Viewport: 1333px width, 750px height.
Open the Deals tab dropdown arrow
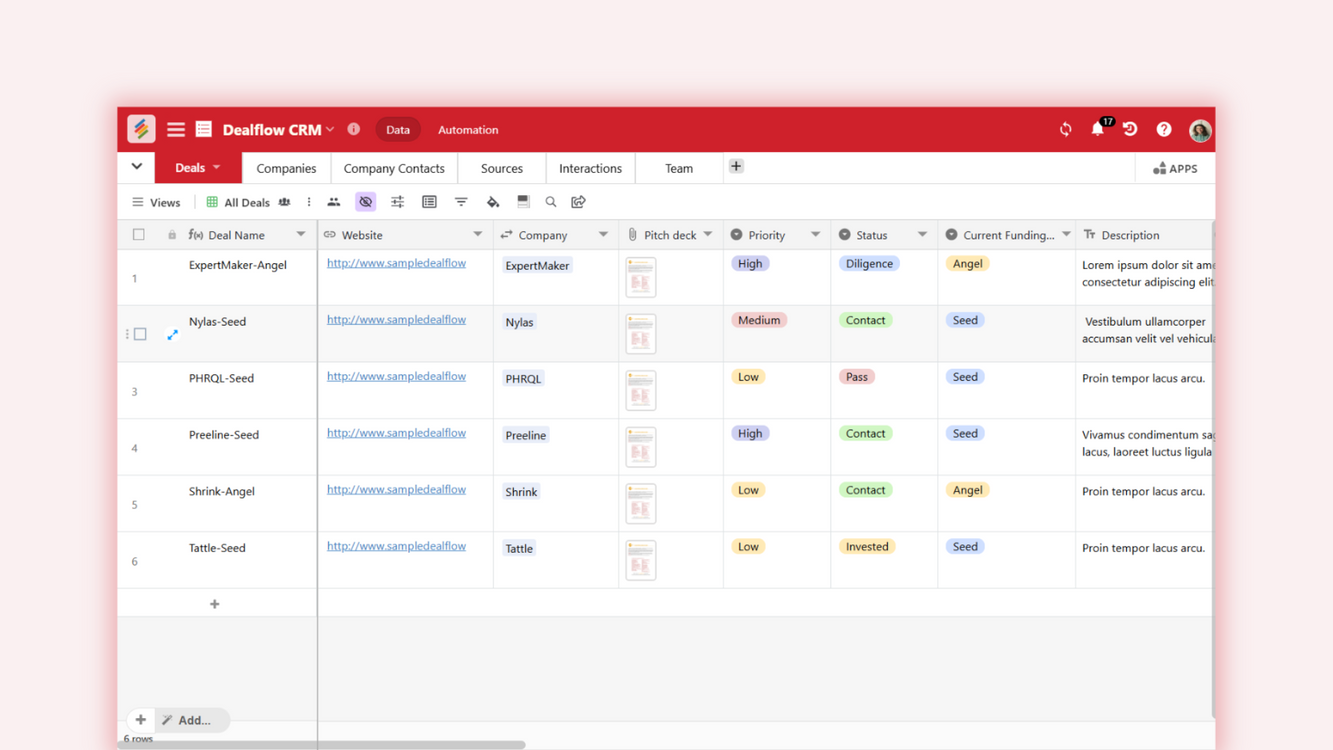217,168
